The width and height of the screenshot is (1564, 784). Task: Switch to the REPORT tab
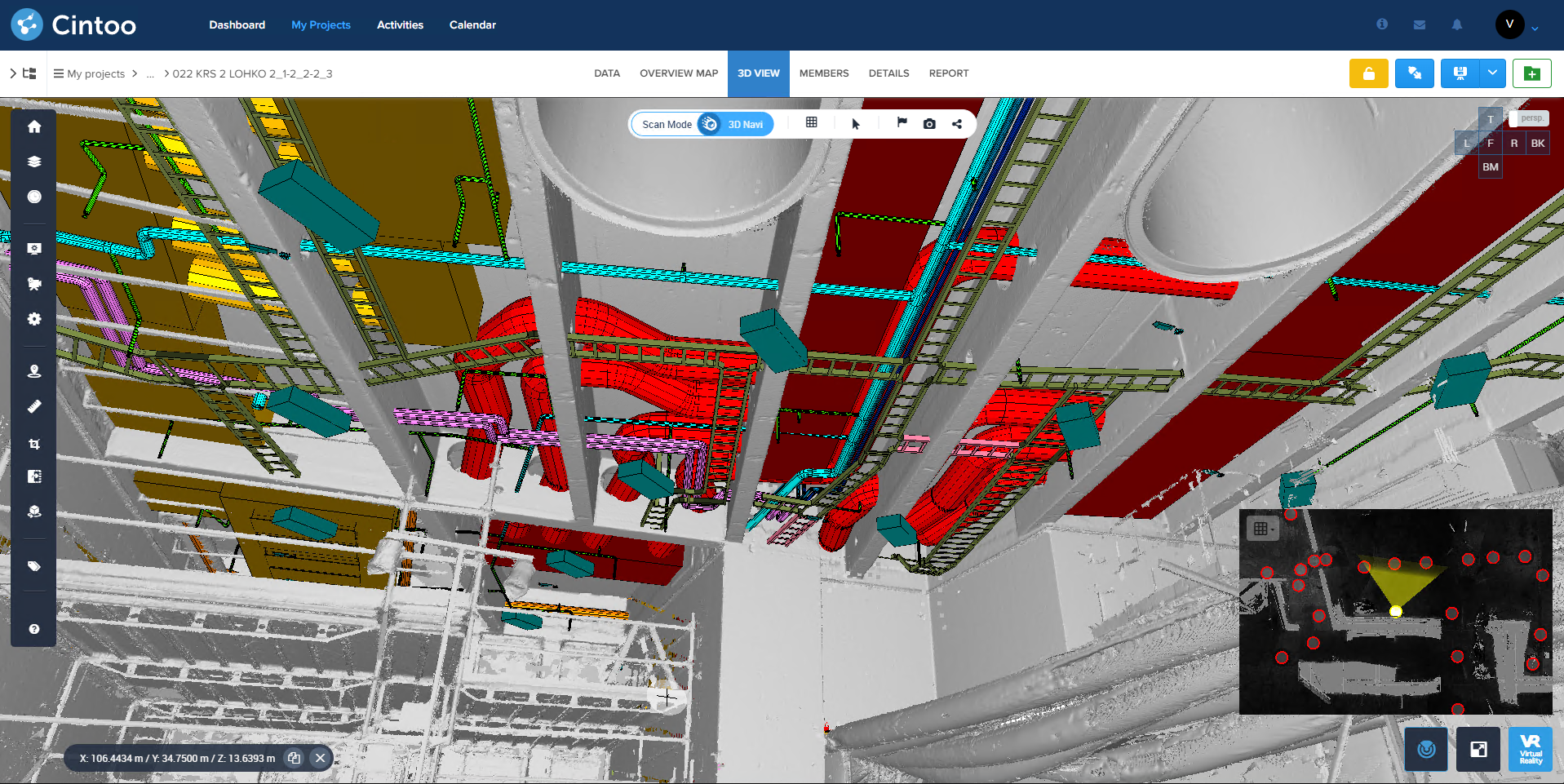coord(949,73)
